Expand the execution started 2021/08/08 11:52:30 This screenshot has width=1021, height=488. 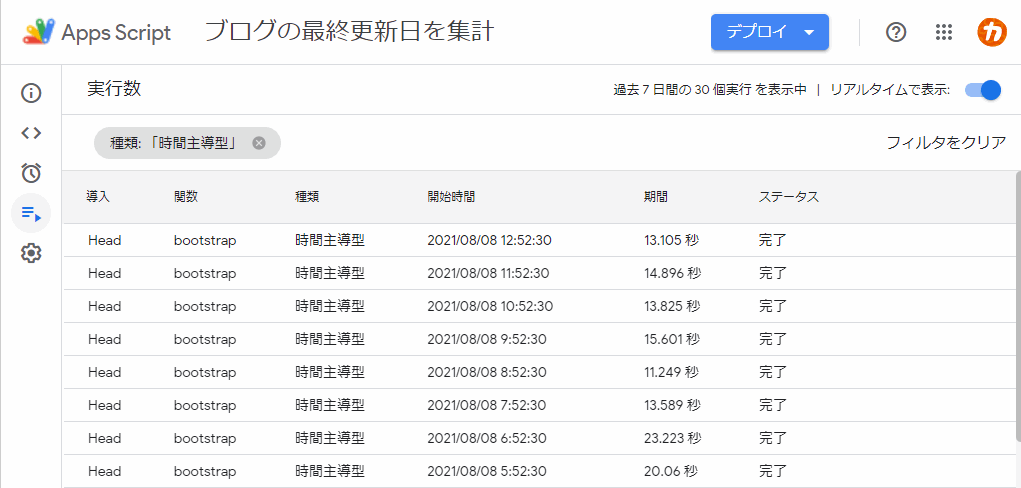pyautogui.click(x=540, y=274)
